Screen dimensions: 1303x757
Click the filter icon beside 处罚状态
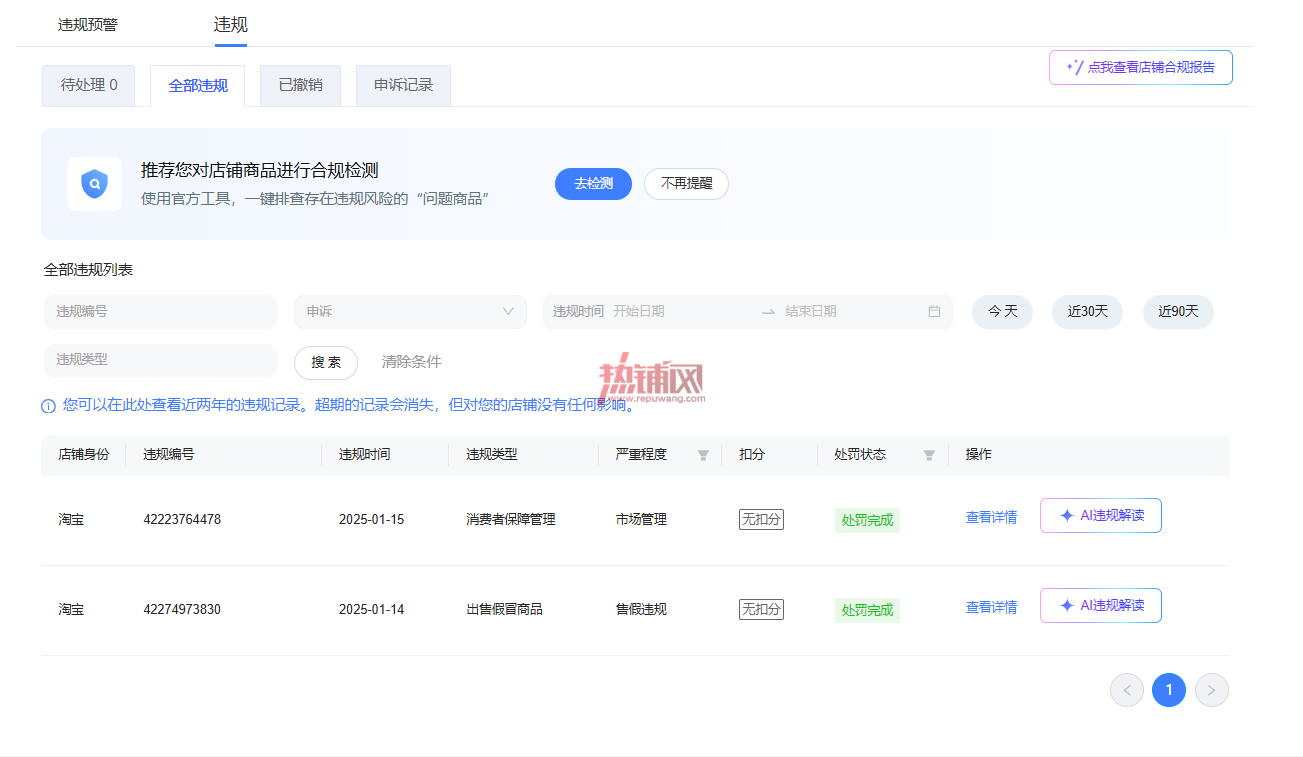click(x=929, y=455)
